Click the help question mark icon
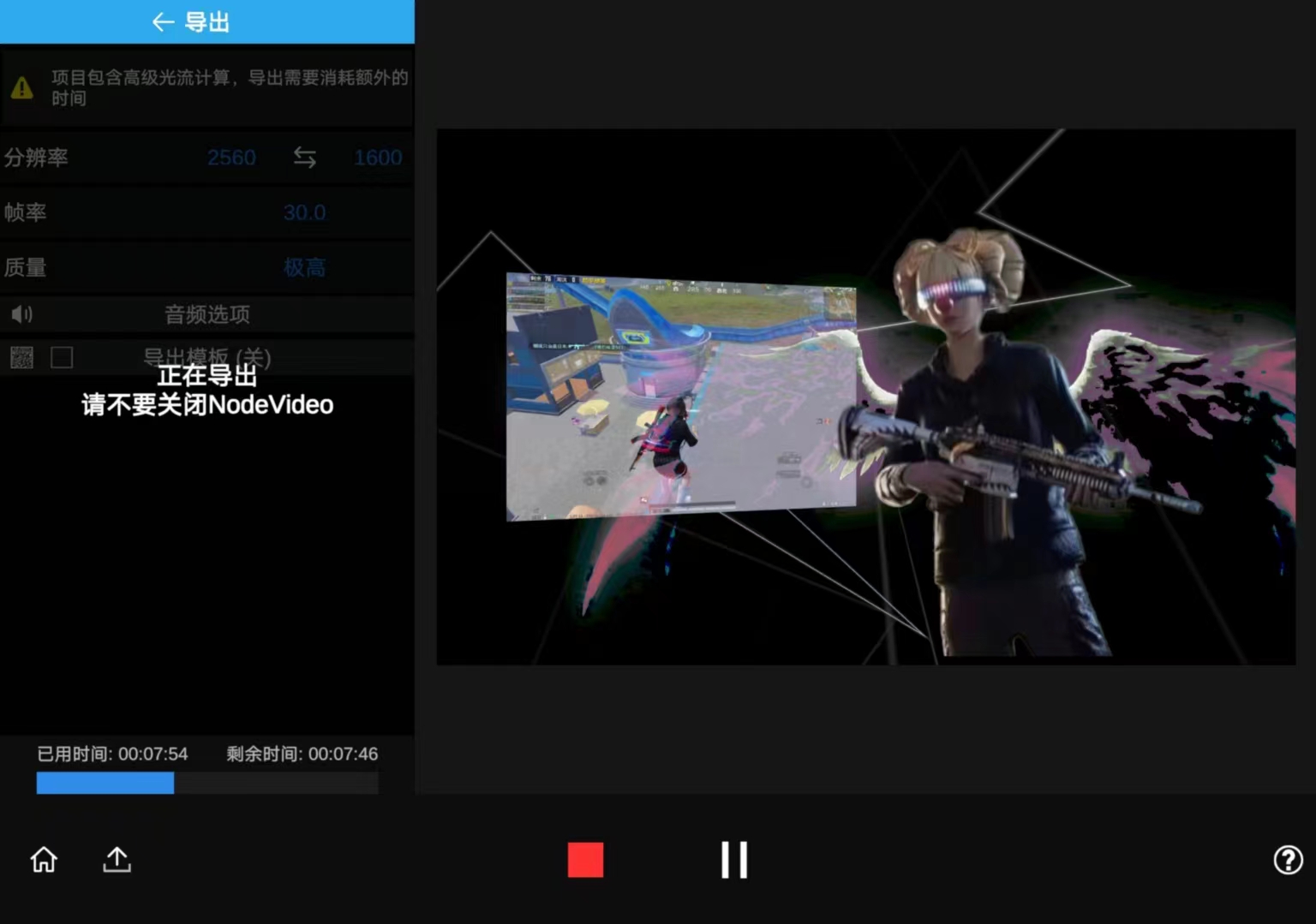The image size is (1316, 924). (1288, 859)
